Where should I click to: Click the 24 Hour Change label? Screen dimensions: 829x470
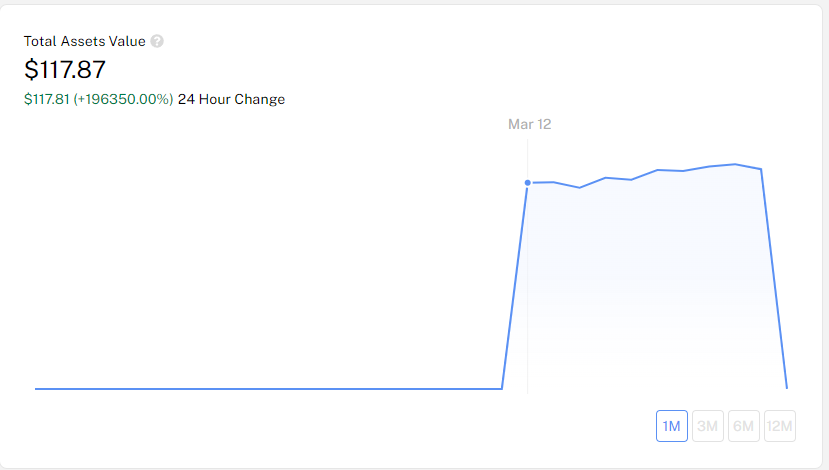click(x=231, y=99)
